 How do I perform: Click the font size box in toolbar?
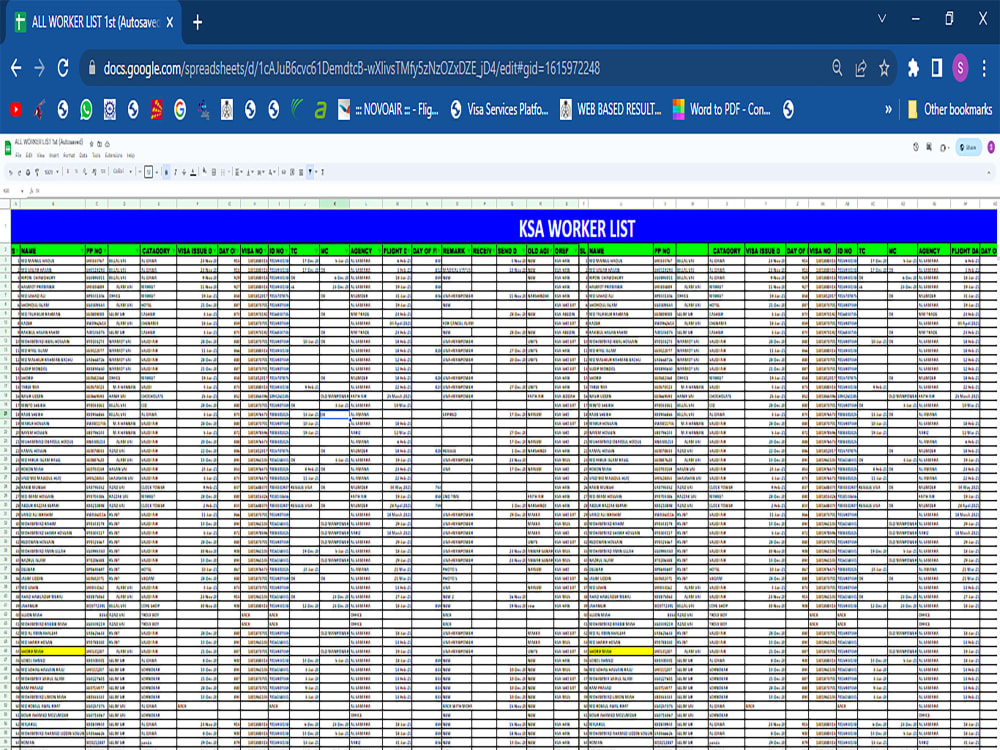point(149,172)
